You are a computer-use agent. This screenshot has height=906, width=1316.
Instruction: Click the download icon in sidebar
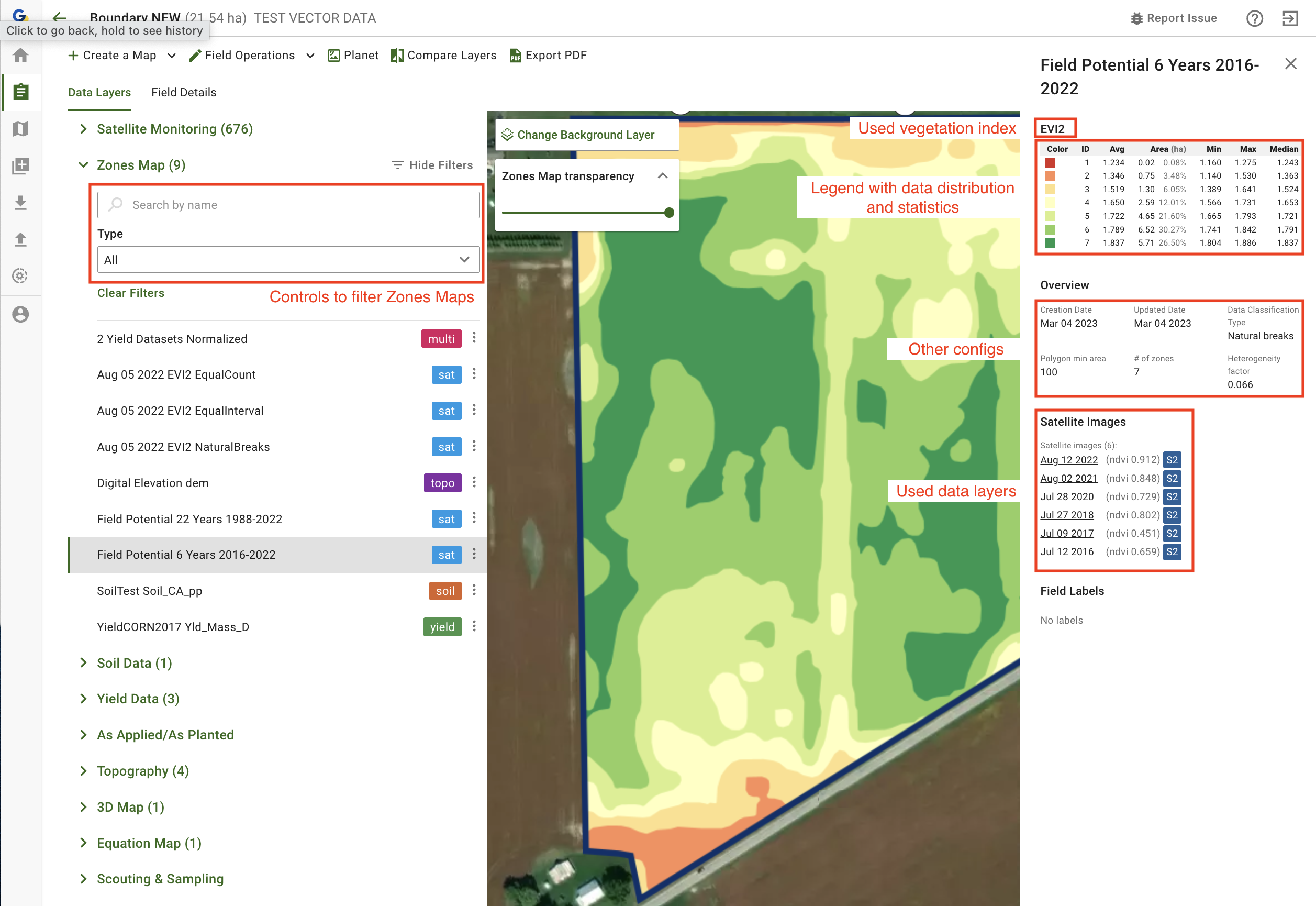click(20, 202)
